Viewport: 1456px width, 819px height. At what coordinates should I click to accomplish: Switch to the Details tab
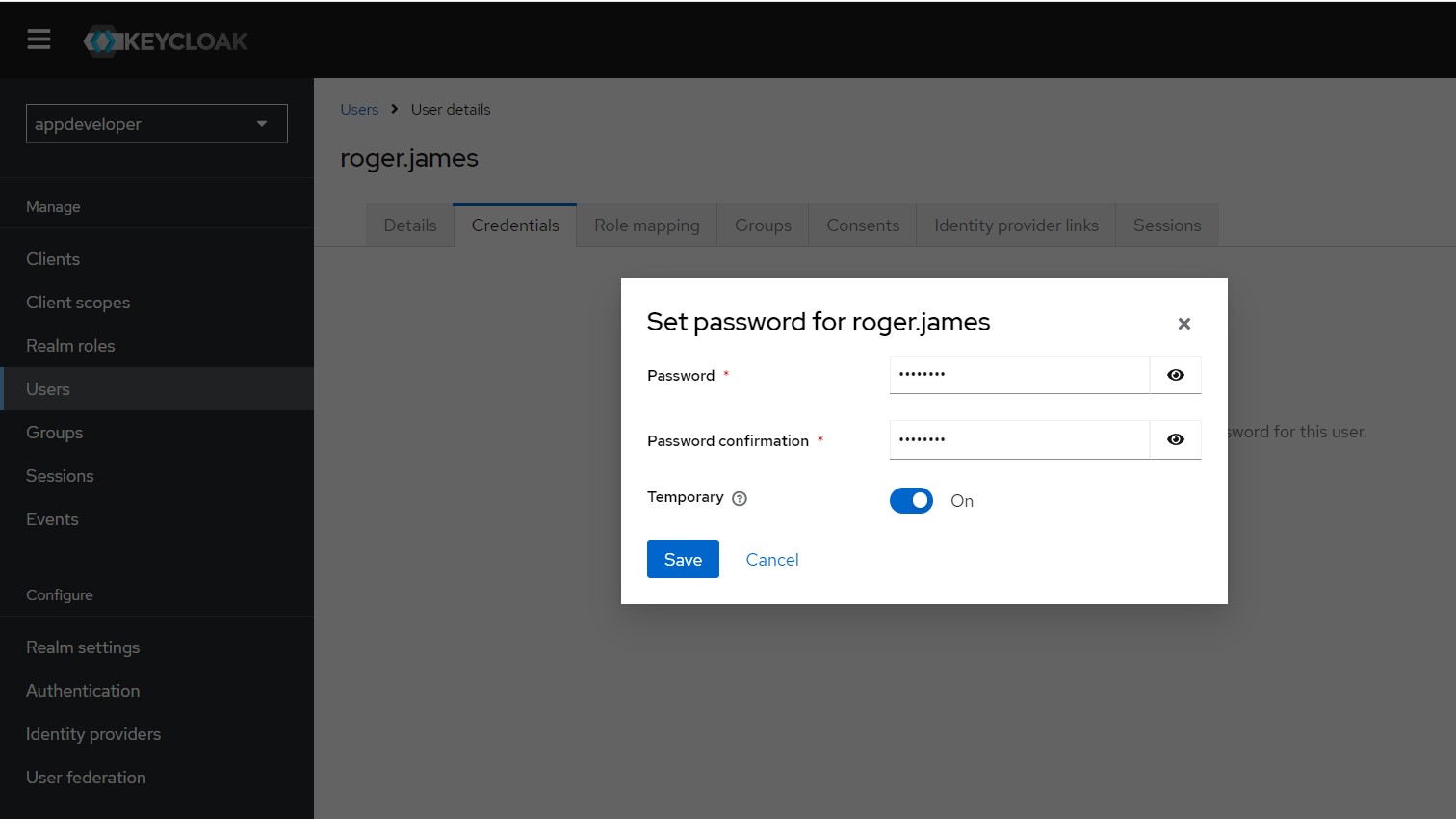[x=410, y=225]
